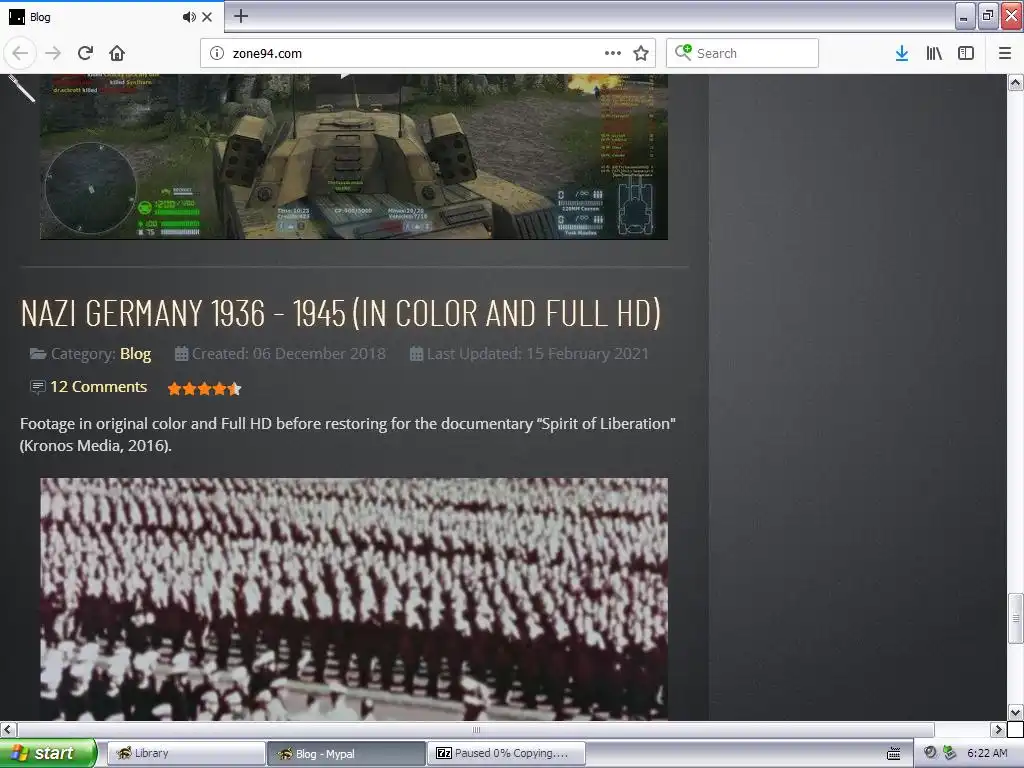This screenshot has height=768, width=1024.
Task: Click the sword icon at page top-left
Action: click(21, 88)
